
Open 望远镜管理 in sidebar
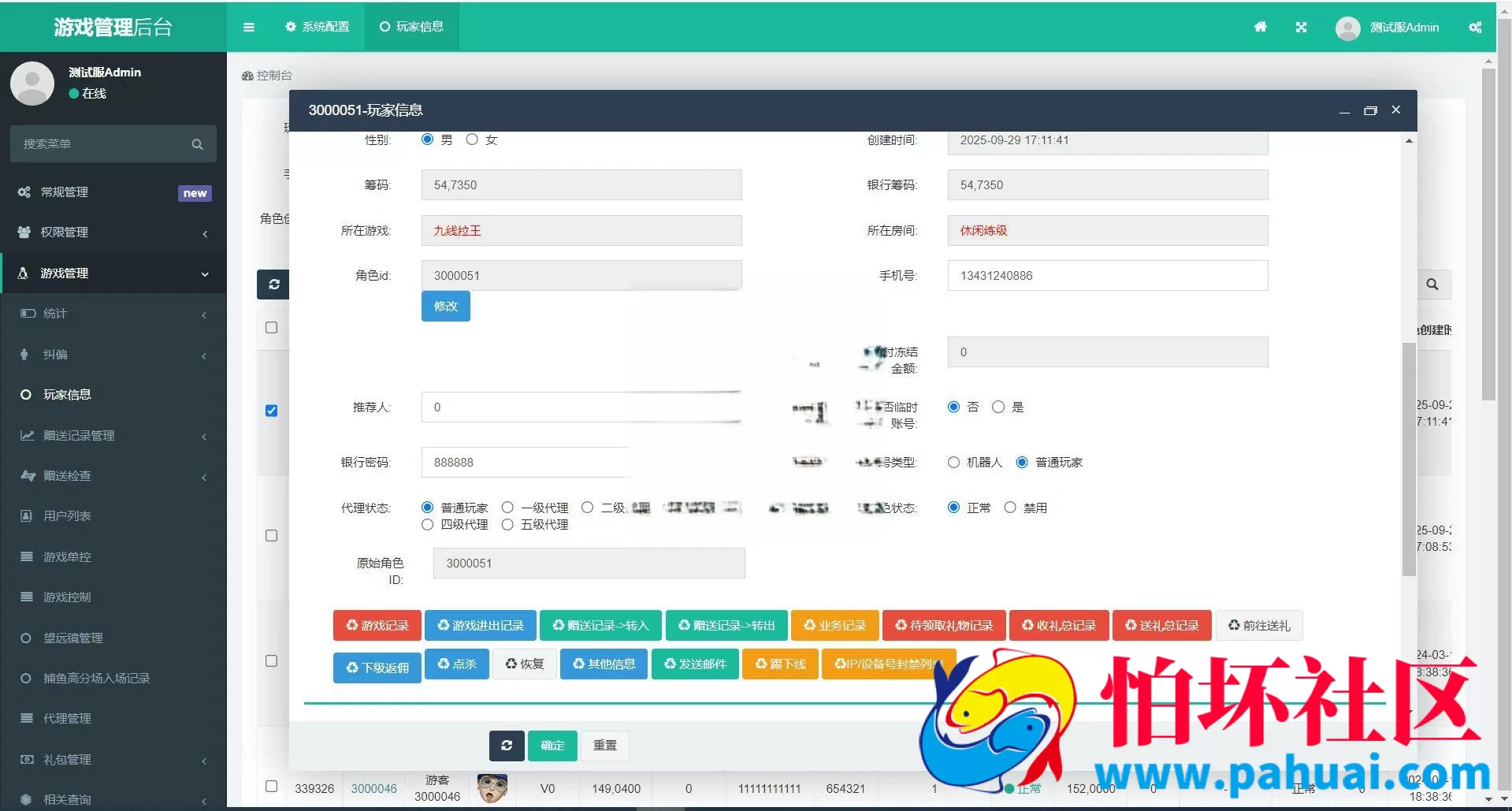[113, 638]
